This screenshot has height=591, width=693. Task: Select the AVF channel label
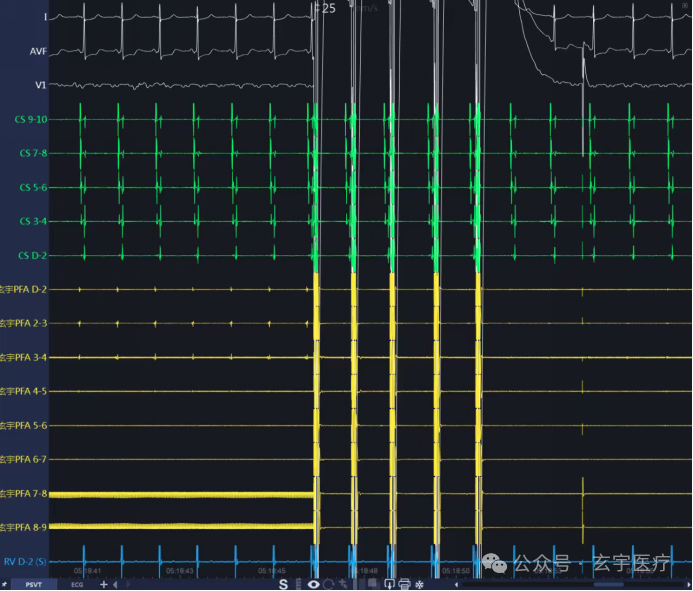(x=38, y=51)
